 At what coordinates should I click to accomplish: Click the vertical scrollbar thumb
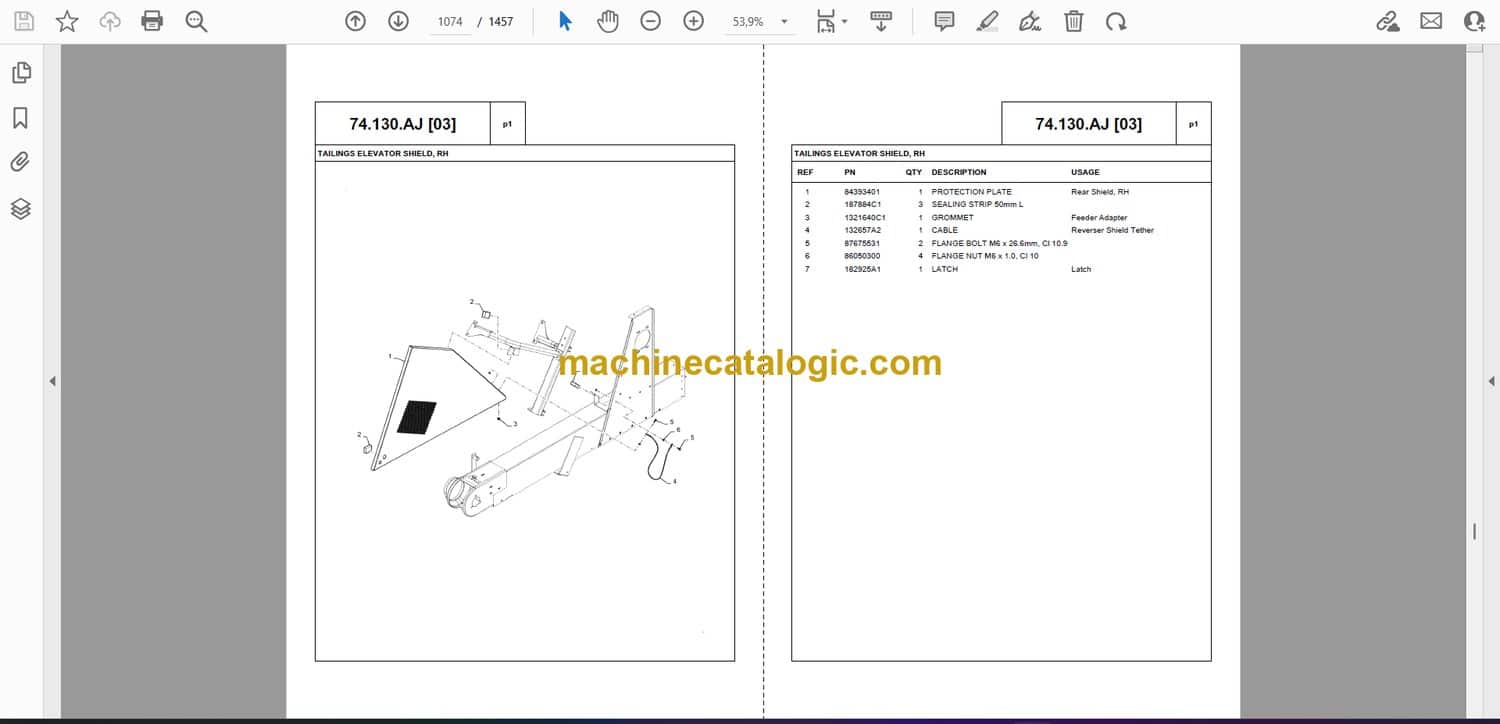coord(1474,532)
